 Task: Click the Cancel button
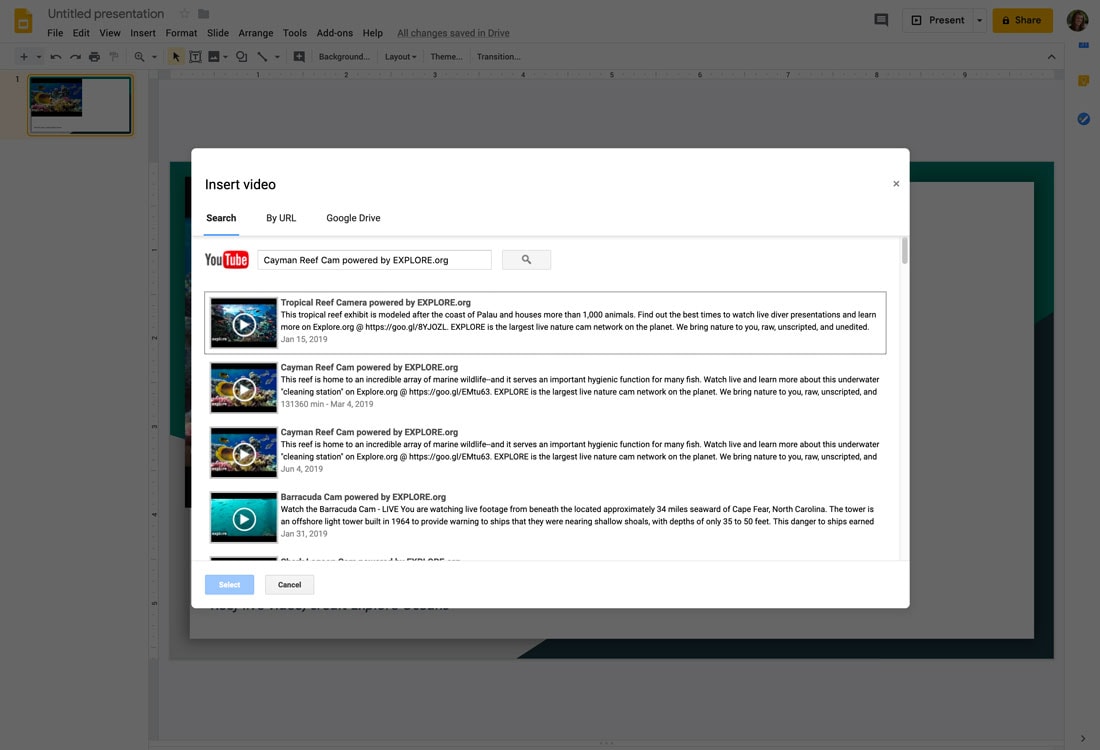pyautogui.click(x=289, y=584)
